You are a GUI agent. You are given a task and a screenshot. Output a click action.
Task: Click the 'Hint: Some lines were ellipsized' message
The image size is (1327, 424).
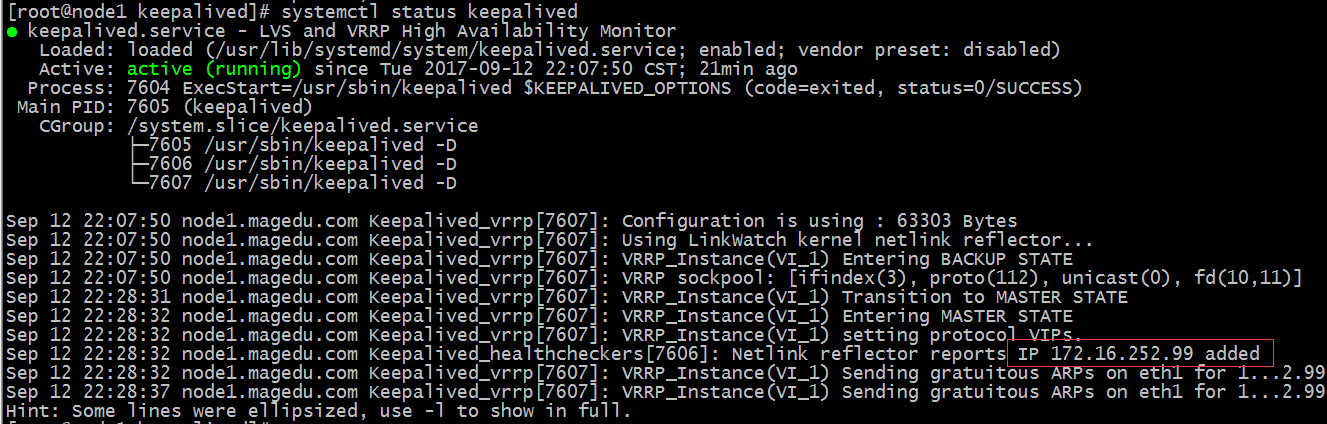[318, 411]
